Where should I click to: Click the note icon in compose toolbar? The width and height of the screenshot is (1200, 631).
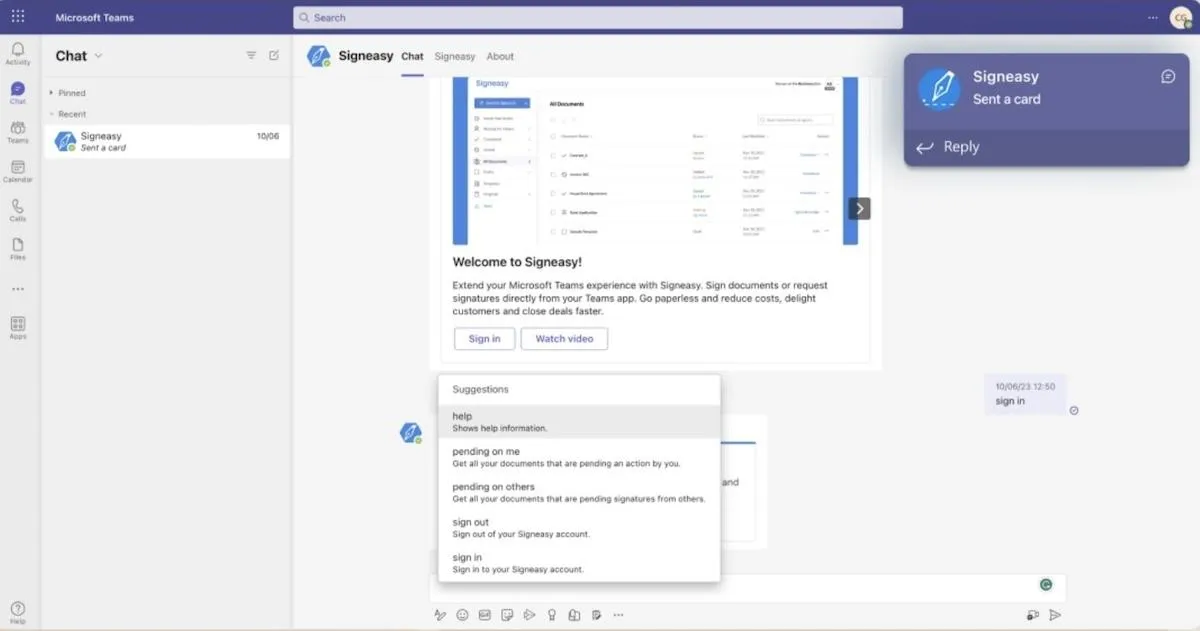[596, 615]
